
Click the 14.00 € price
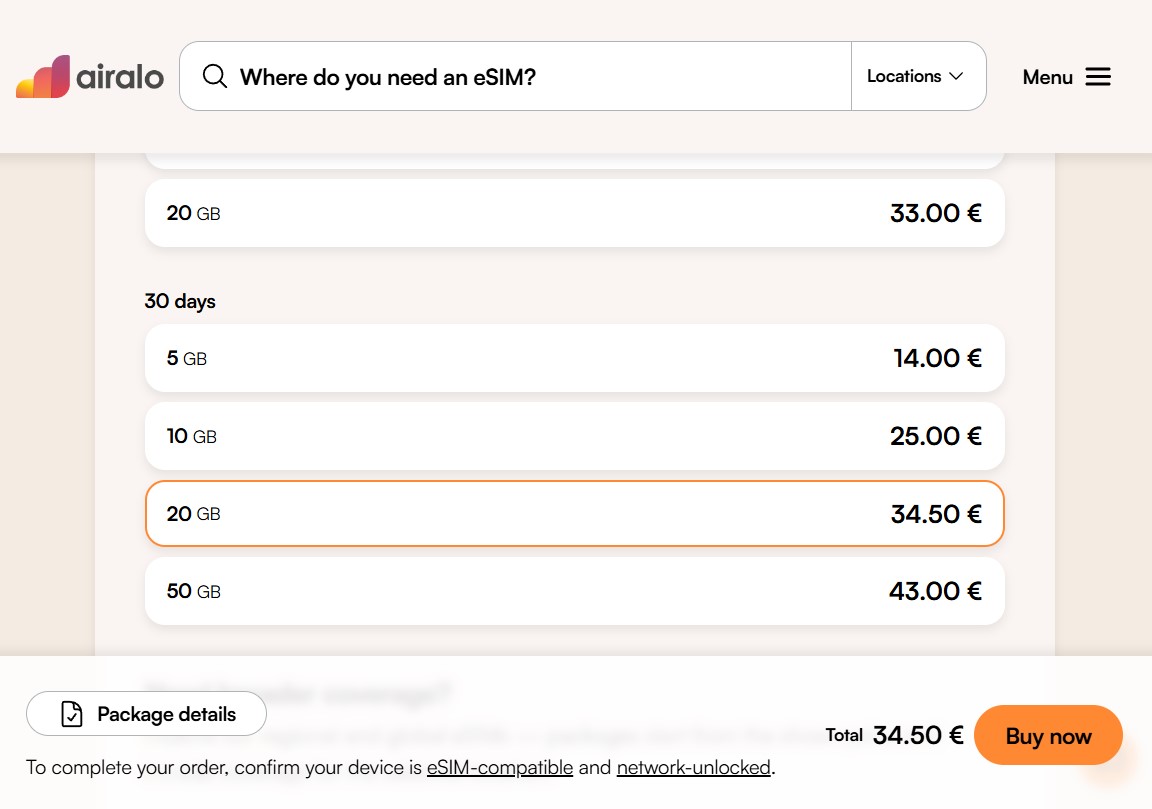(x=937, y=358)
